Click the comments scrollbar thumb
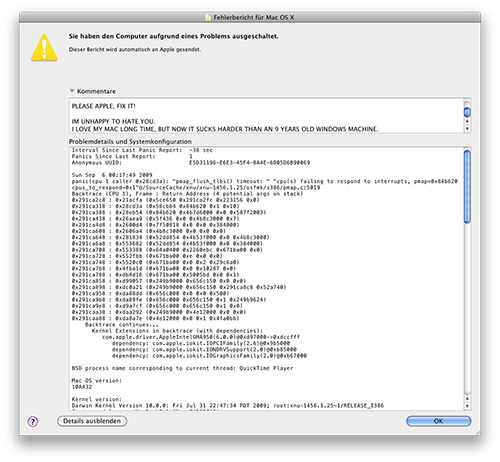Image resolution: width=500 pixels, height=462 pixels. (467, 112)
